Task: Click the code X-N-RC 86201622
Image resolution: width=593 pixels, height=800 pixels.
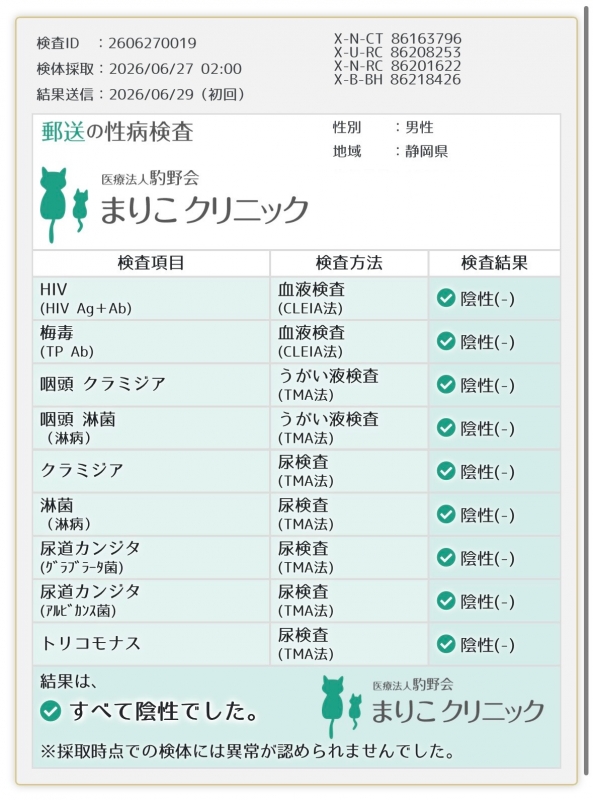Action: pos(398,66)
